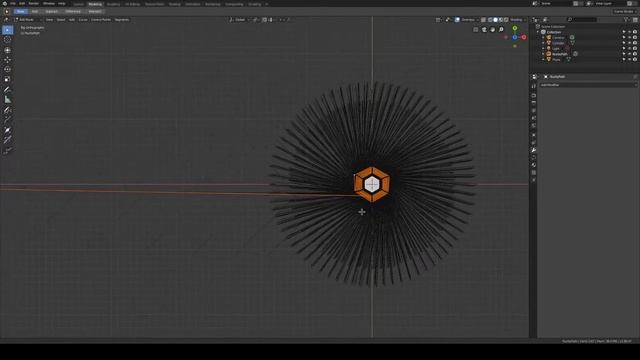
Task: Switch to rendered viewport shading
Action: point(506,20)
